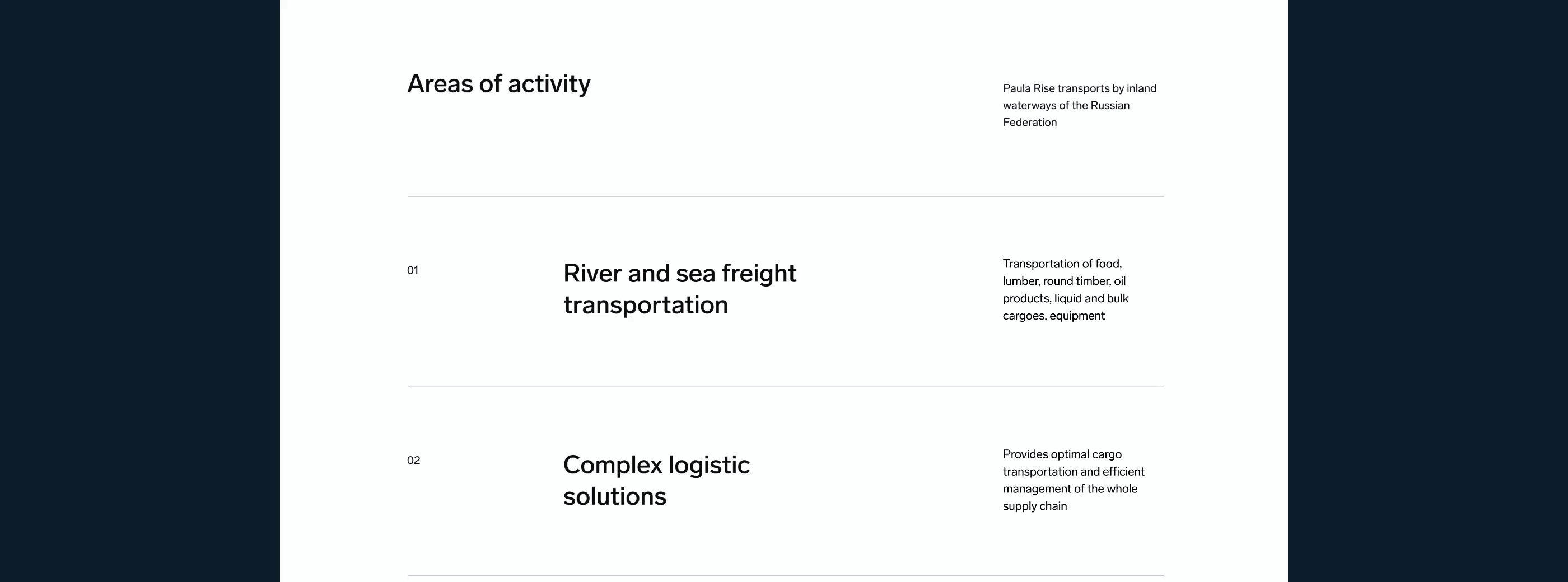Open "River and sea freight transportation" item
The height and width of the screenshot is (582, 1568).
(x=679, y=289)
